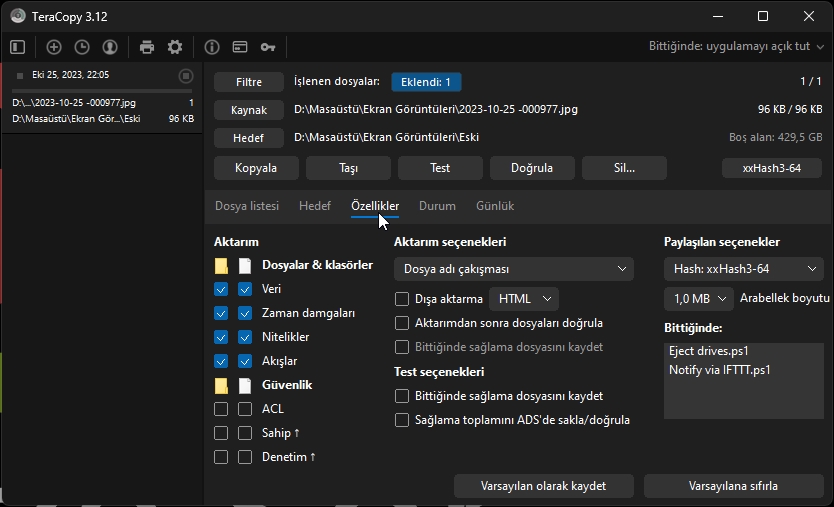
Task: Enable Aktarımdan sonra dosyaları doğrula
Action: click(x=402, y=323)
